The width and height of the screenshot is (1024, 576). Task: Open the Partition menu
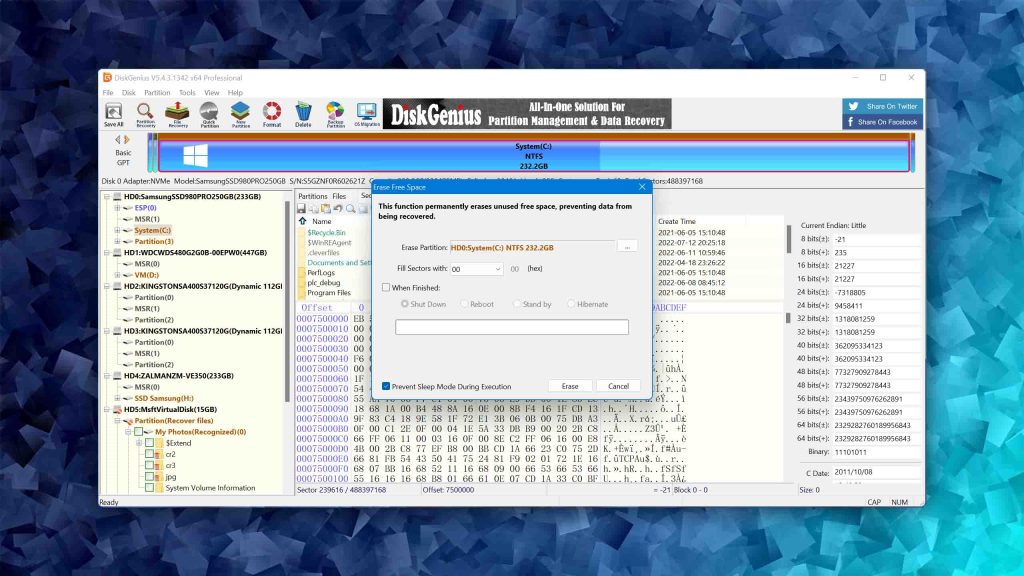155,93
